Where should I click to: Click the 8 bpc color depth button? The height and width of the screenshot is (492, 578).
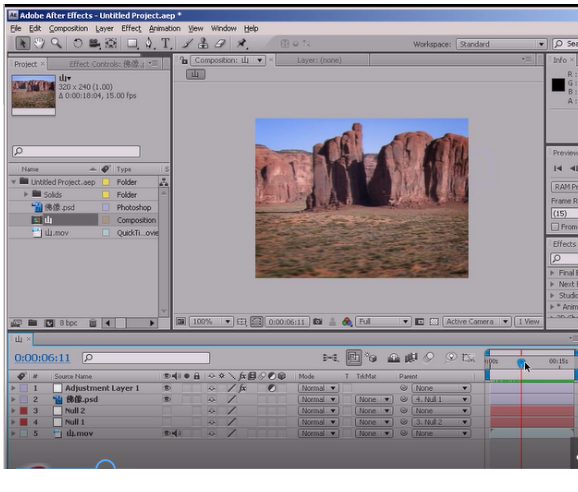click(68, 323)
